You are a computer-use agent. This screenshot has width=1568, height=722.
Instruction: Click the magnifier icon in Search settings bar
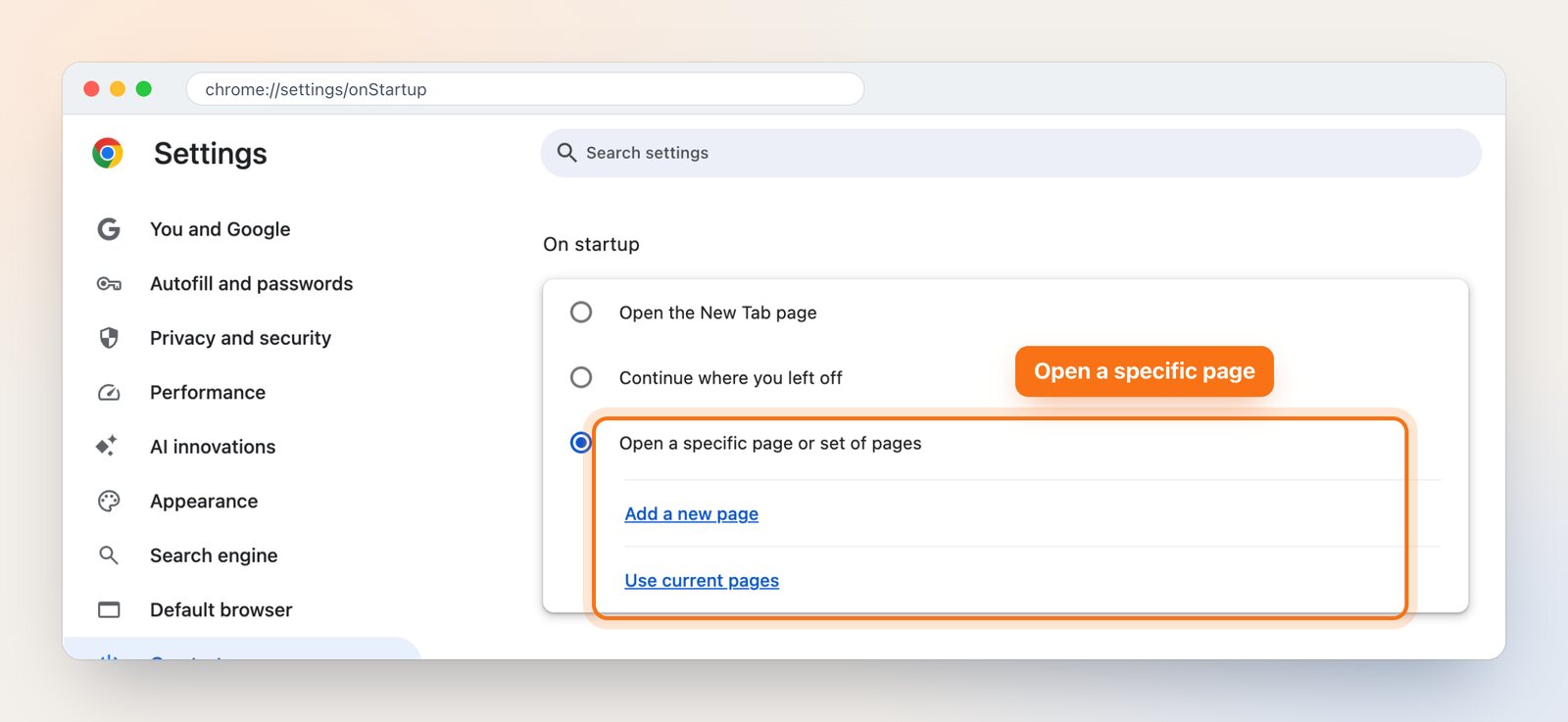(x=566, y=153)
